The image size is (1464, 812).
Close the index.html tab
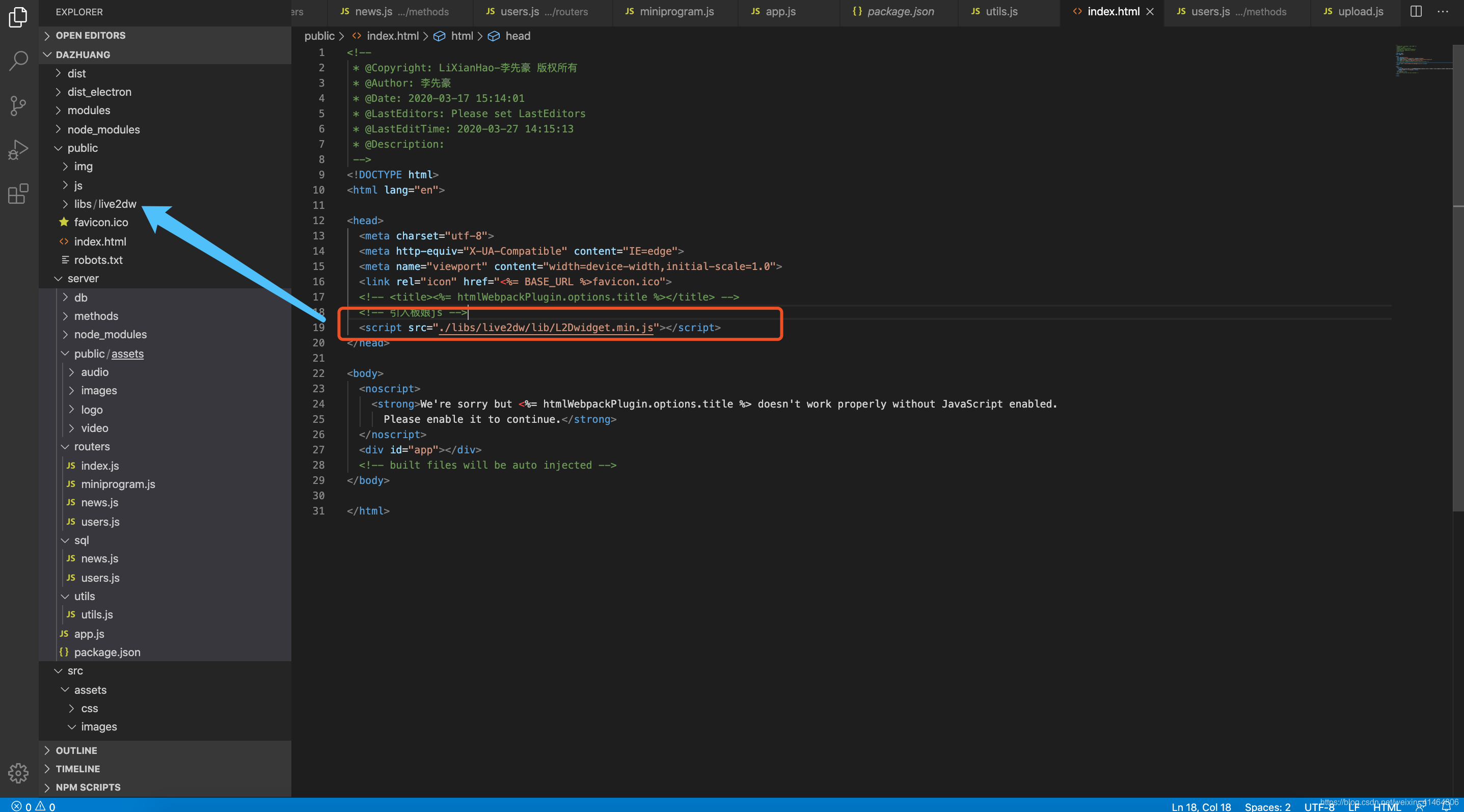tap(1150, 11)
